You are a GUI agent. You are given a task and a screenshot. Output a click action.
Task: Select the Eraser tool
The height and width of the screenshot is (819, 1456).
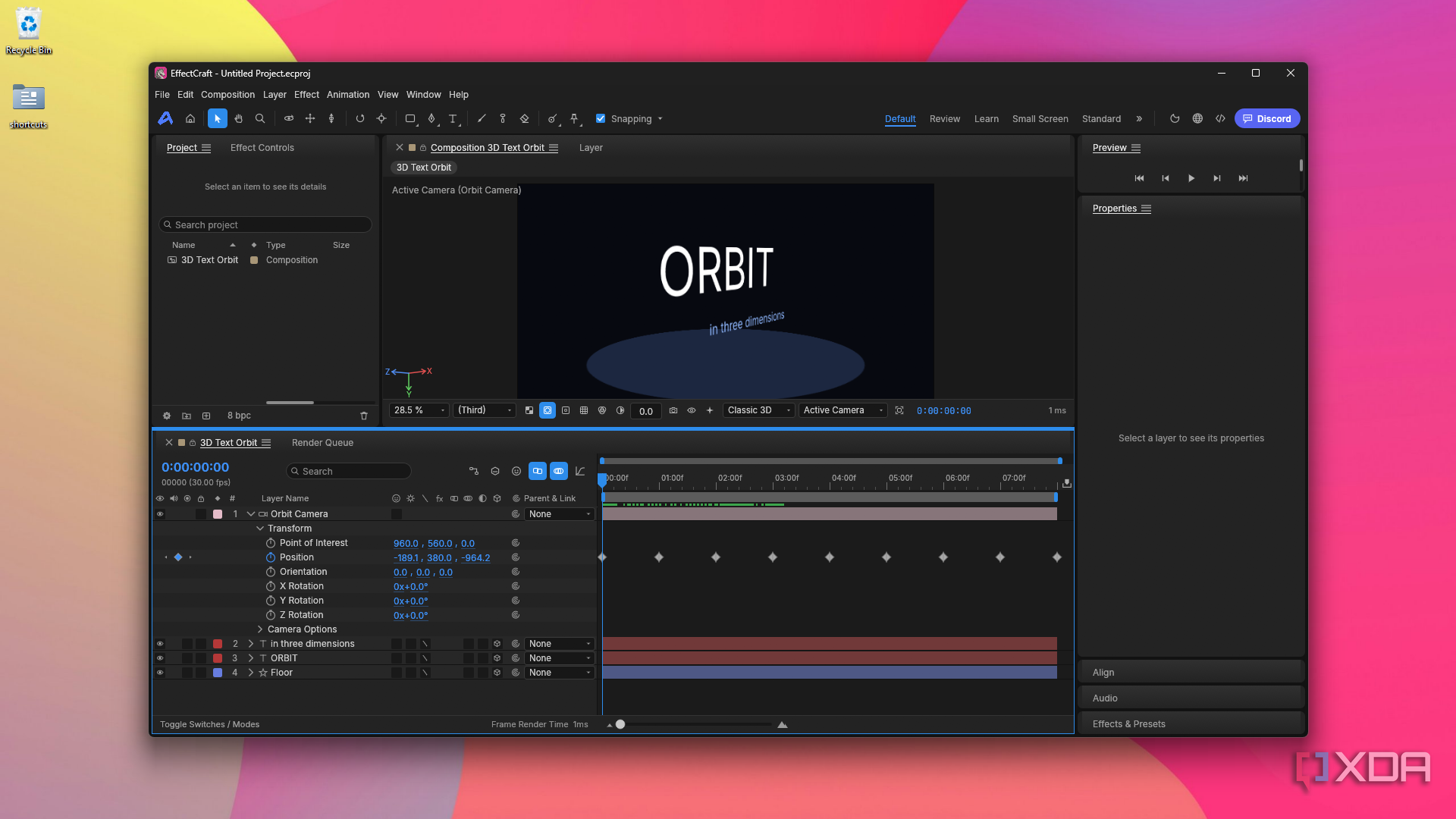pos(524,119)
